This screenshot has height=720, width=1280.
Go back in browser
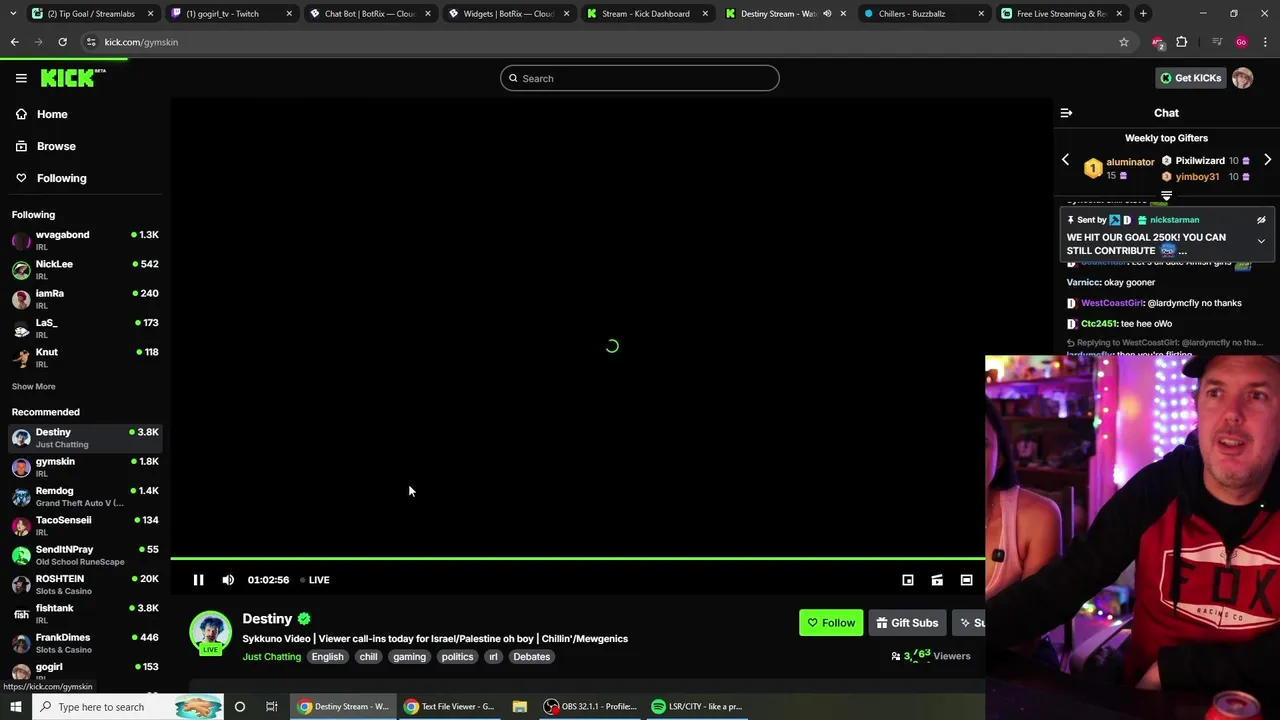click(14, 42)
